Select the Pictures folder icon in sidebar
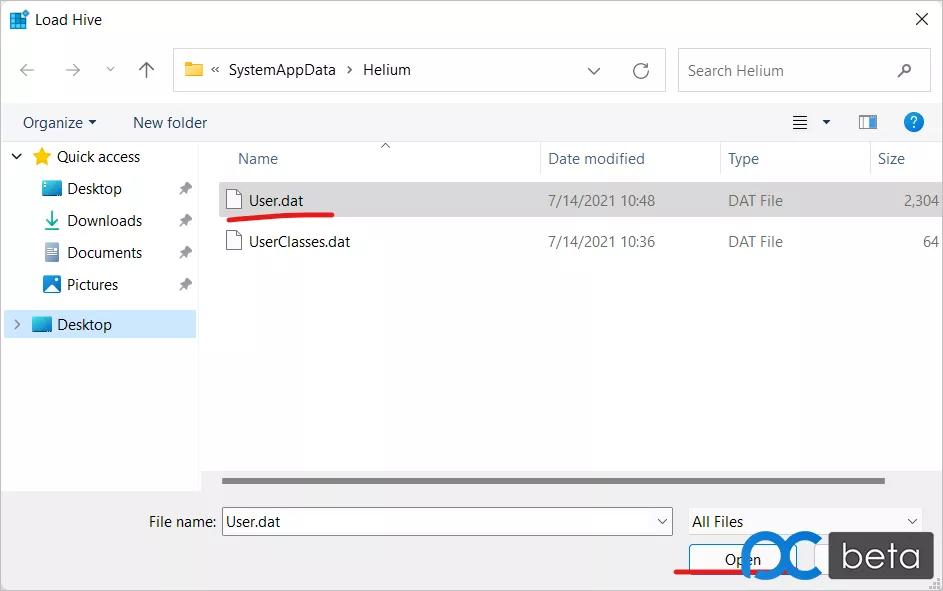The height and width of the screenshot is (591, 943). tap(51, 284)
